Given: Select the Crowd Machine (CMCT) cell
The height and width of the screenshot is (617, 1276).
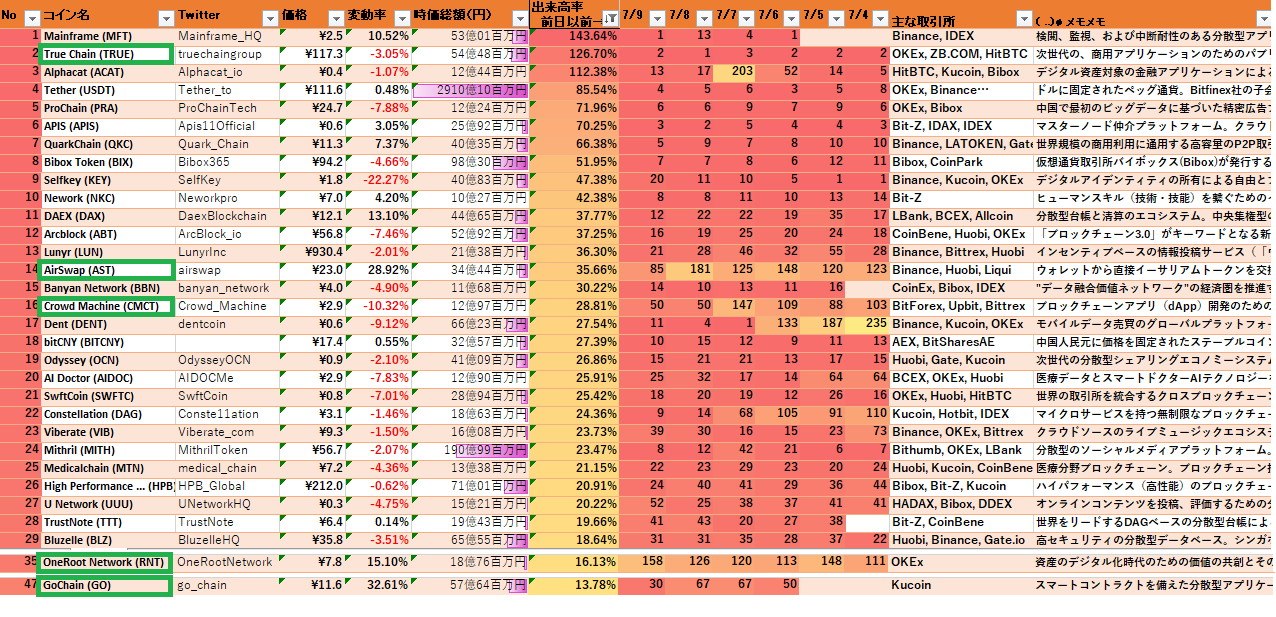Looking at the screenshot, I should (106, 306).
